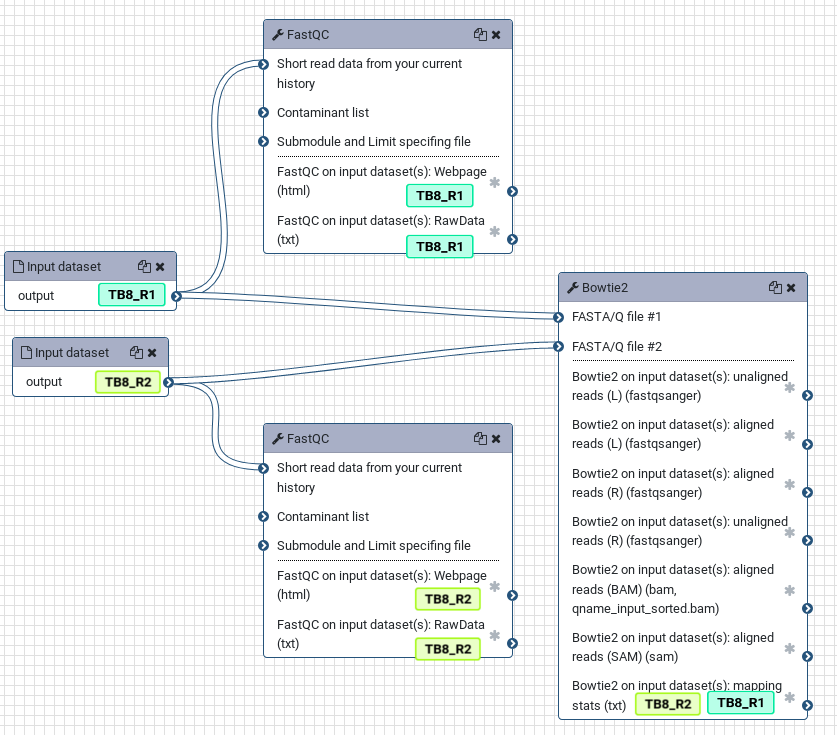Toggle asterisk for top FastQC RawData output
Screen dimensions: 837x735
[495, 232]
